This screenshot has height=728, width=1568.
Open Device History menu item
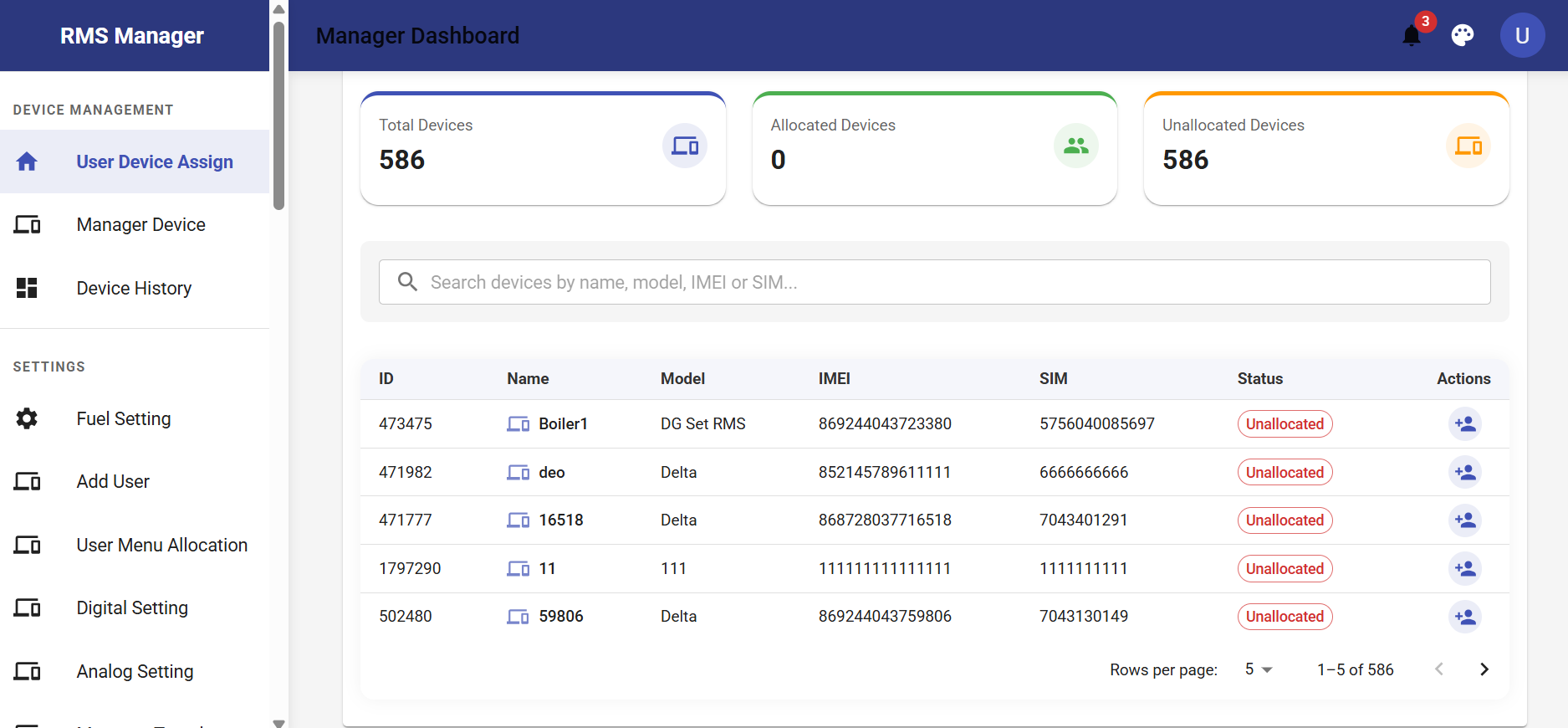[135, 288]
